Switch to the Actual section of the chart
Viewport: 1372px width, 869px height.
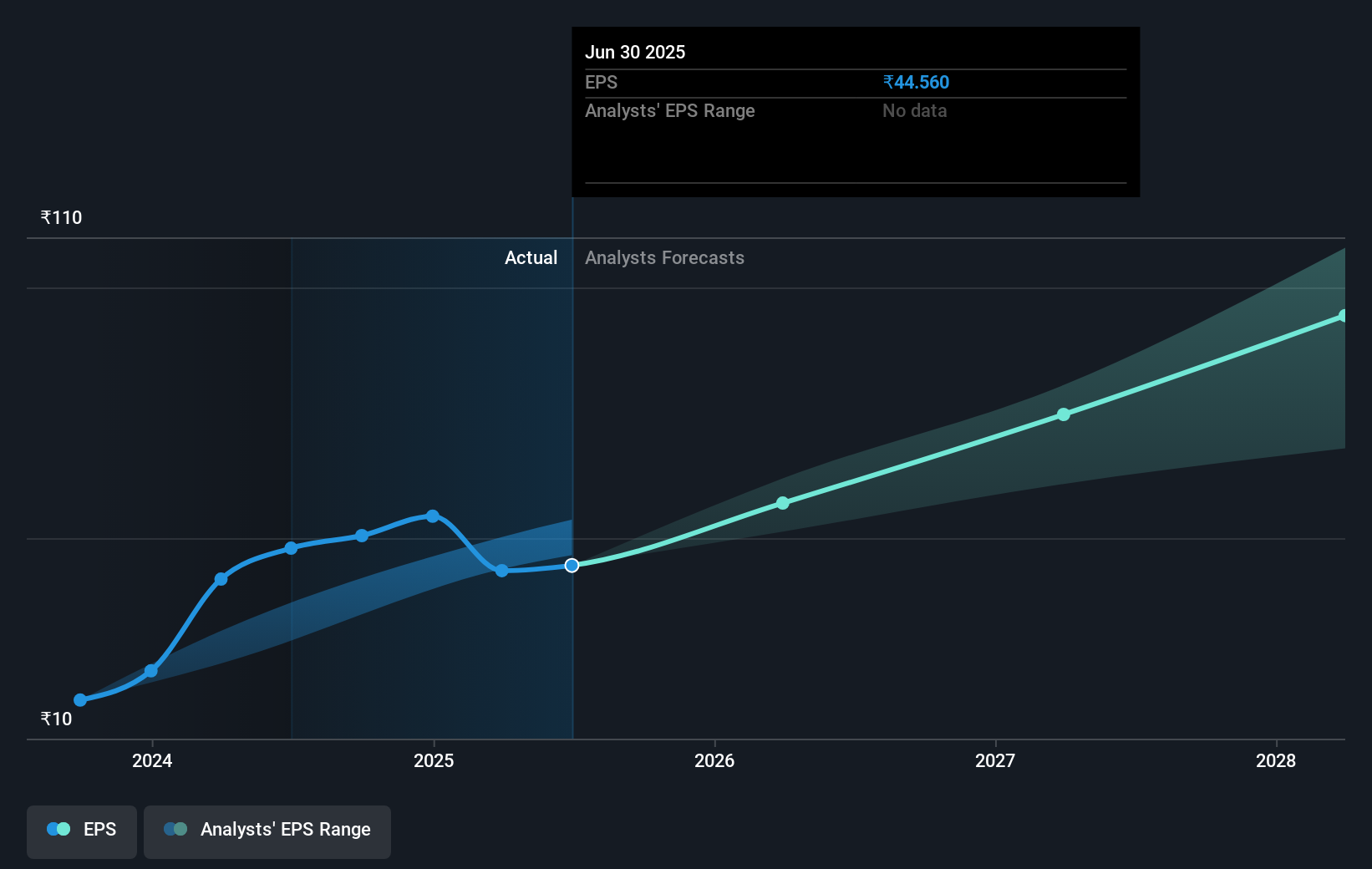[x=531, y=258]
